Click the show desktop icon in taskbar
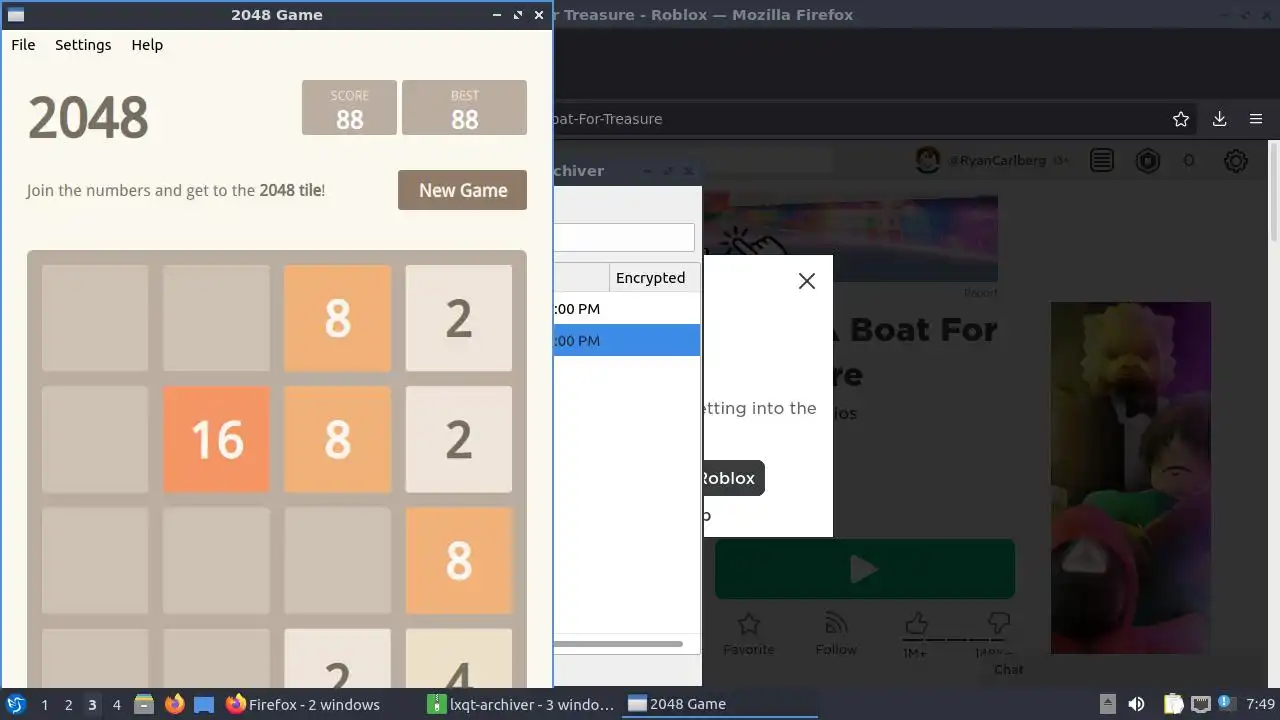Viewport: 1280px width, 720px height. tap(204, 704)
